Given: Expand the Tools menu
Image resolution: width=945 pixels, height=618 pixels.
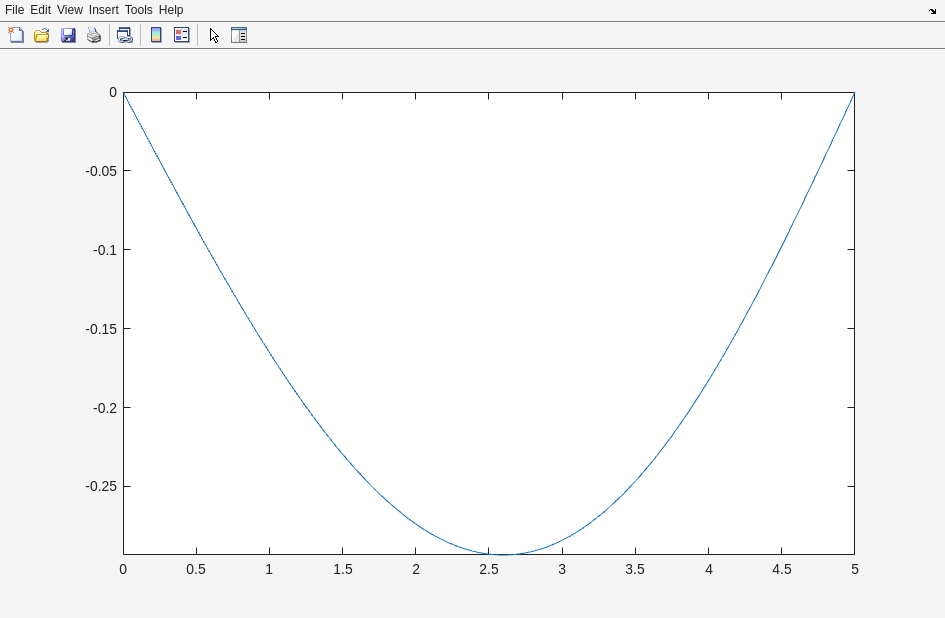Looking at the screenshot, I should pos(138,10).
